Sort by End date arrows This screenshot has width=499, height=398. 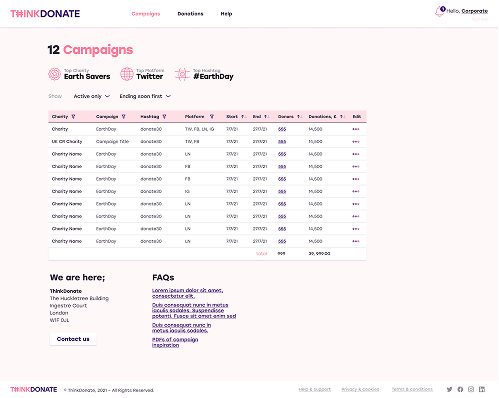tap(267, 117)
